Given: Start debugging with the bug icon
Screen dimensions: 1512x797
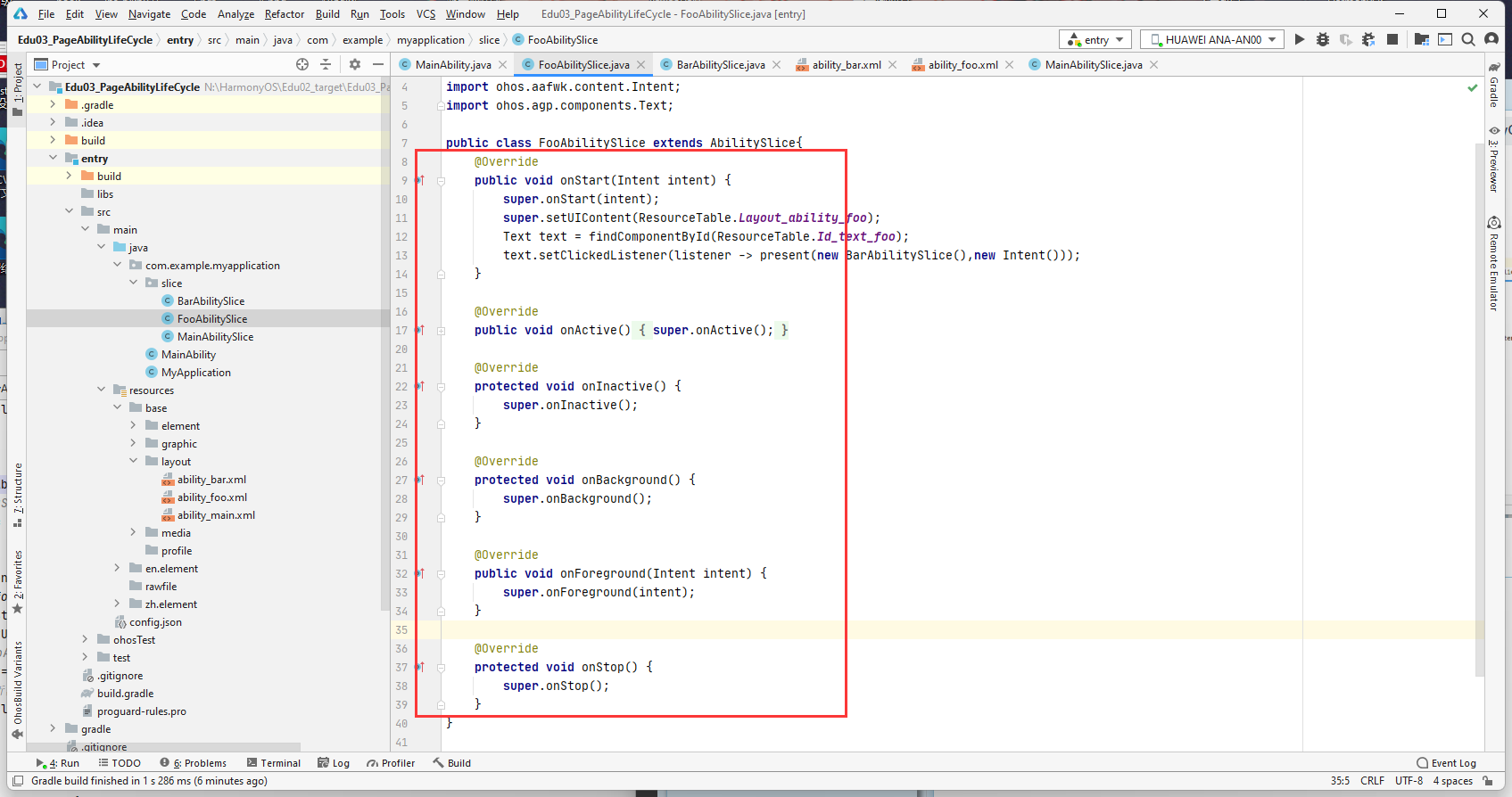Looking at the screenshot, I should (1322, 39).
